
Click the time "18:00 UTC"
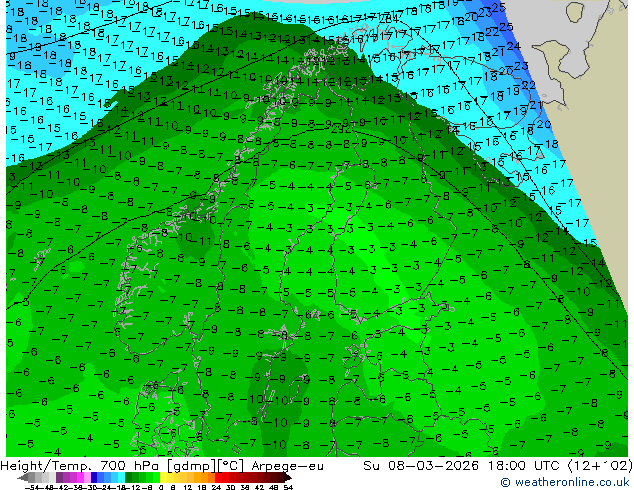click(x=525, y=466)
